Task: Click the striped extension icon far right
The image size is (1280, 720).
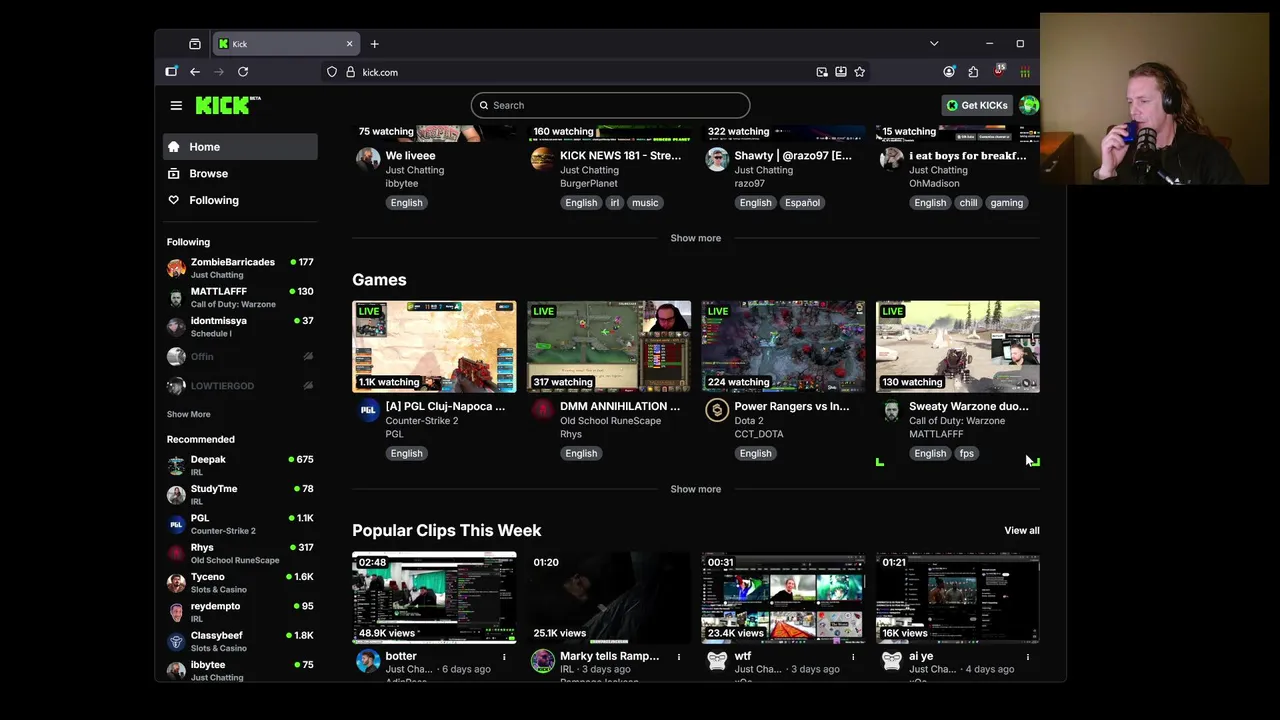Action: (1025, 72)
